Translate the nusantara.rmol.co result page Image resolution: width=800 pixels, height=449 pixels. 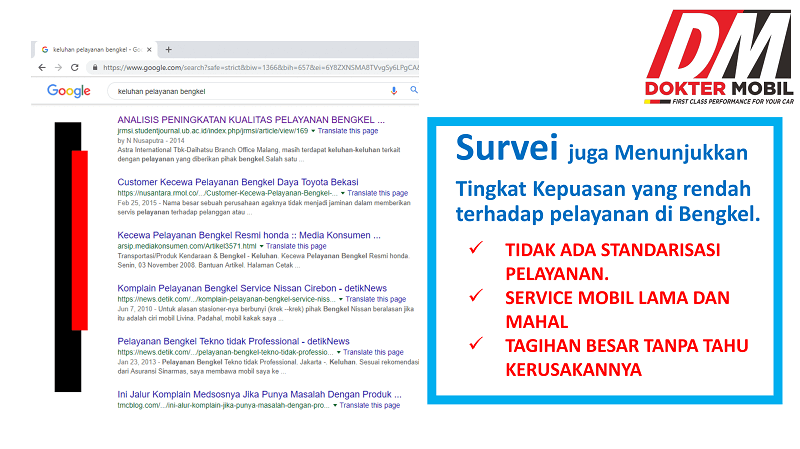point(378,193)
